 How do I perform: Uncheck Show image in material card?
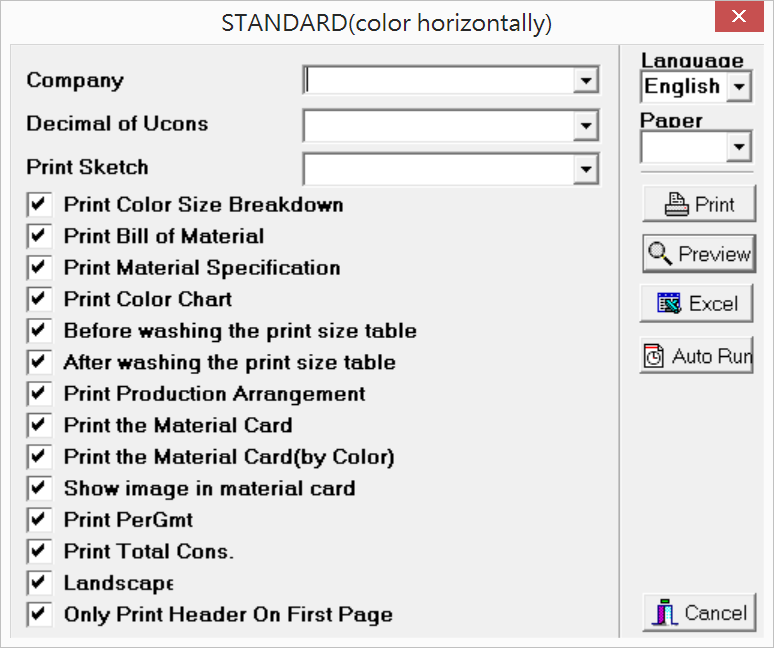[x=39, y=488]
